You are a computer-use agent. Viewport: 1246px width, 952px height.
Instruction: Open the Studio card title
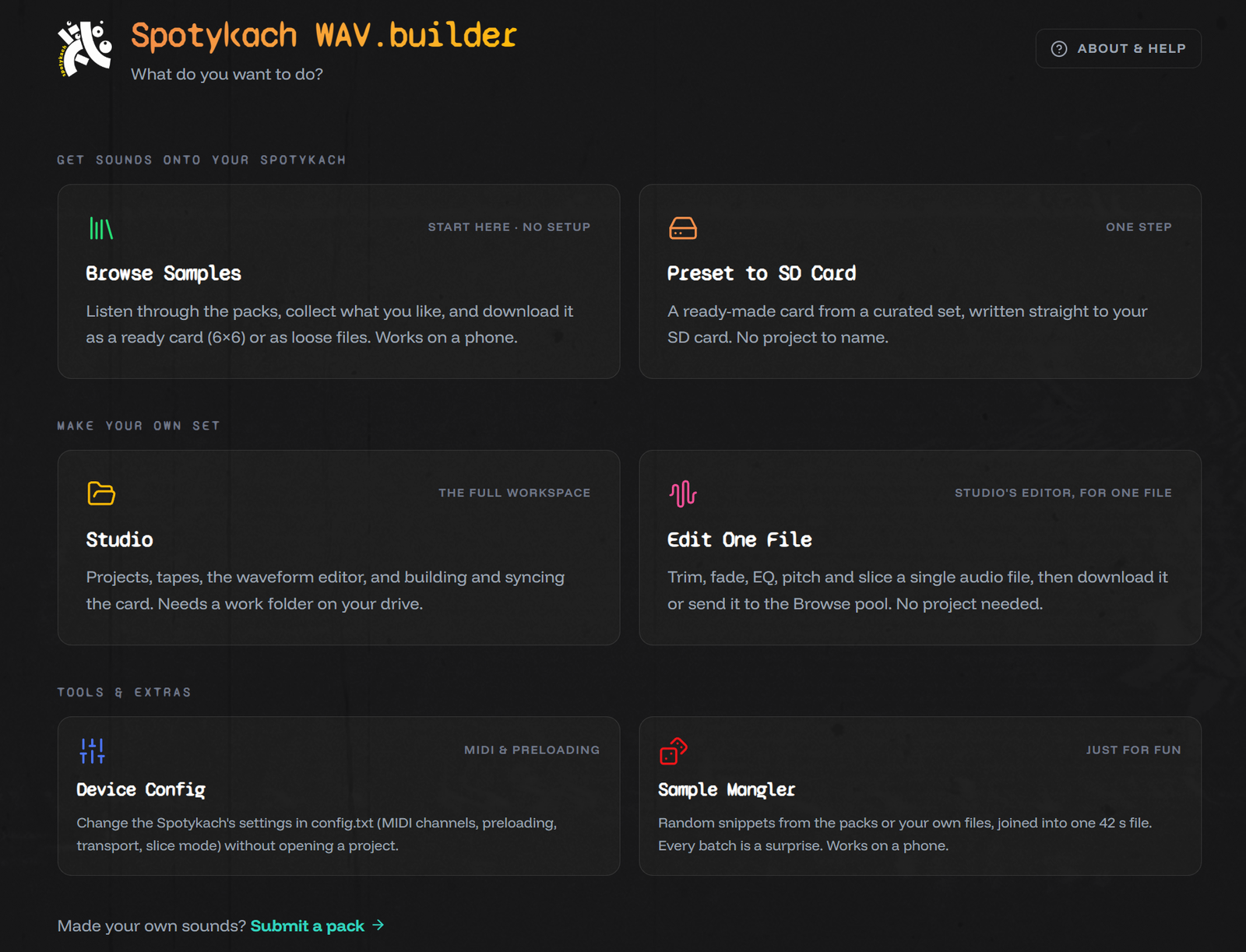(x=119, y=539)
